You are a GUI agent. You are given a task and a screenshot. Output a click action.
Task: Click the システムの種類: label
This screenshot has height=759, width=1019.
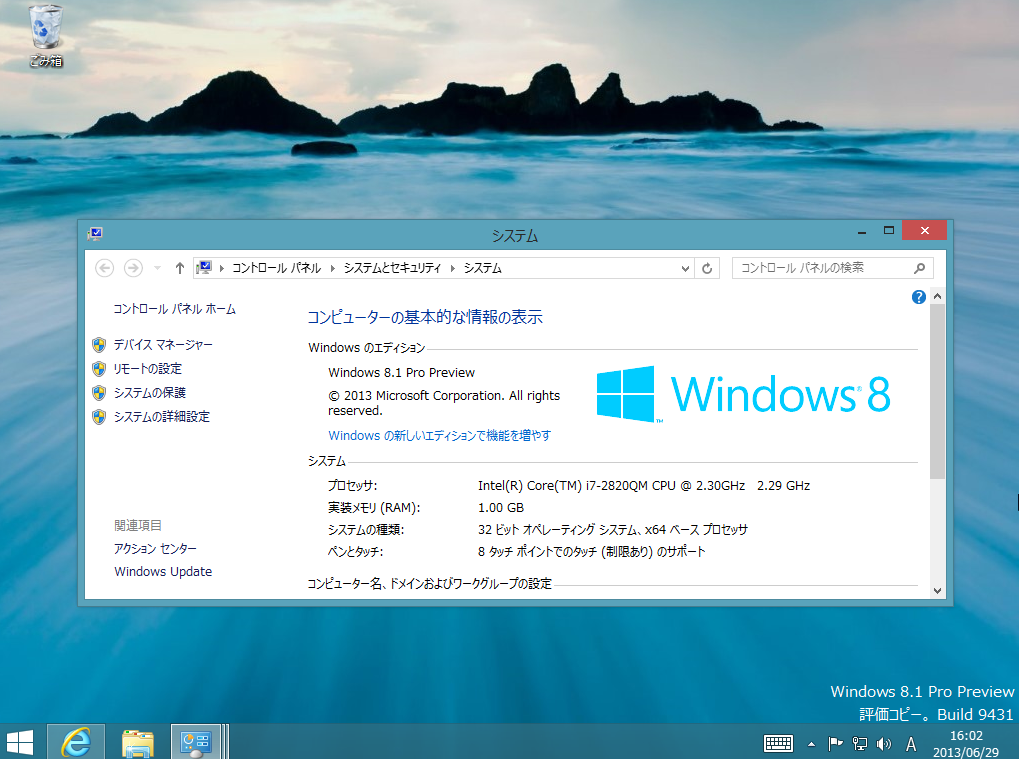click(366, 530)
